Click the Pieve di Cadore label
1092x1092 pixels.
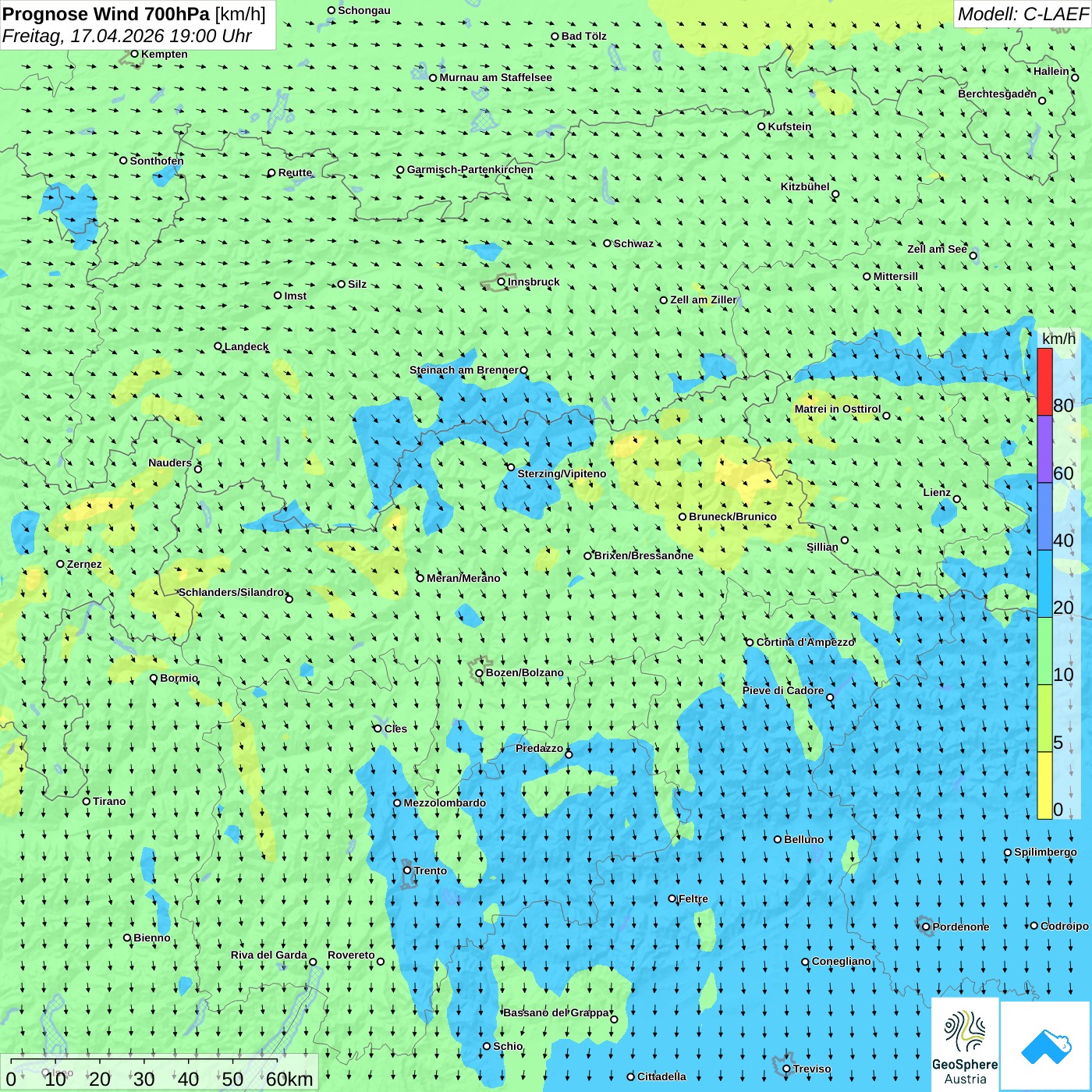click(783, 690)
